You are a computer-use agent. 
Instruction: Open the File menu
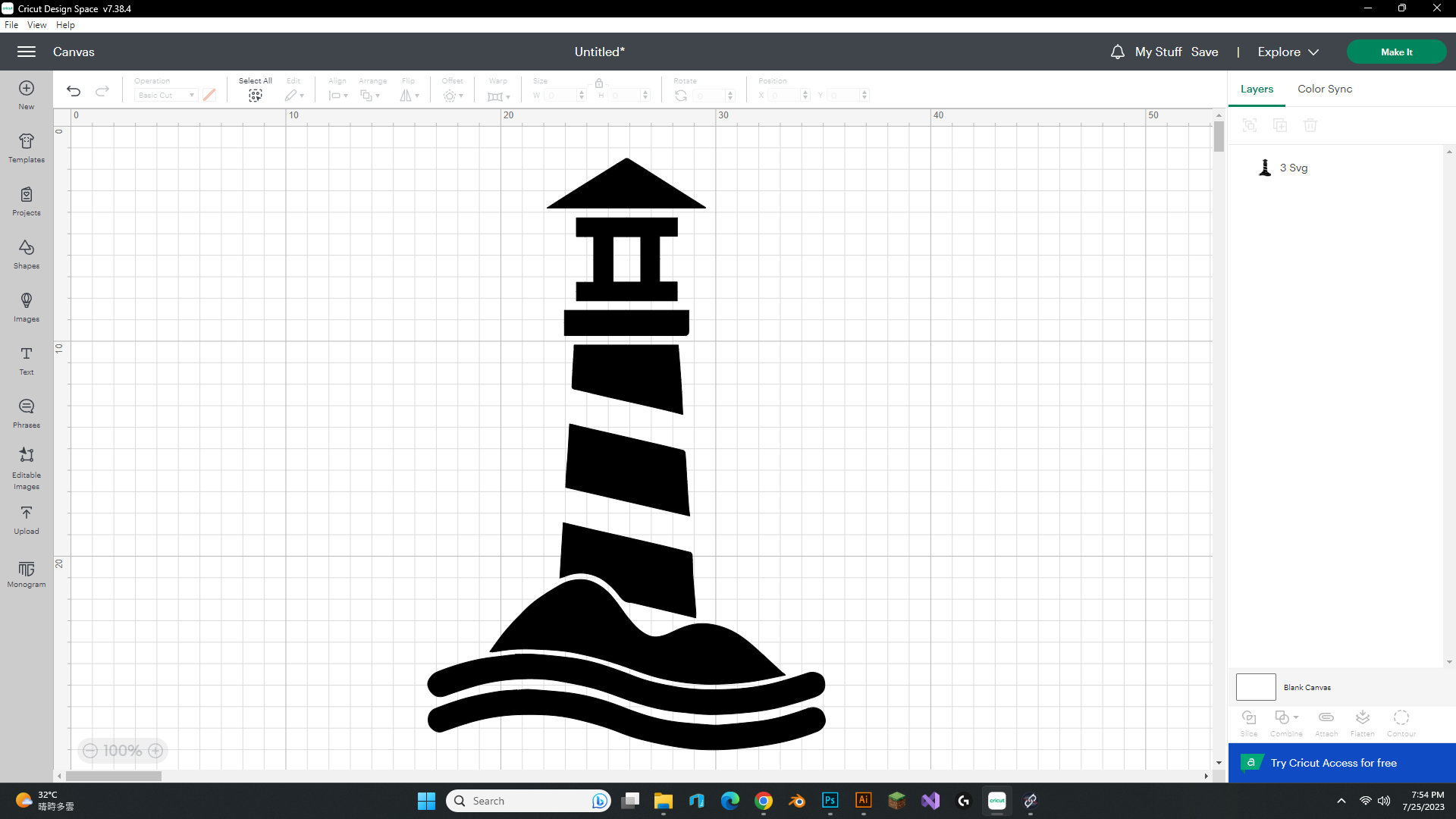pyautogui.click(x=11, y=24)
